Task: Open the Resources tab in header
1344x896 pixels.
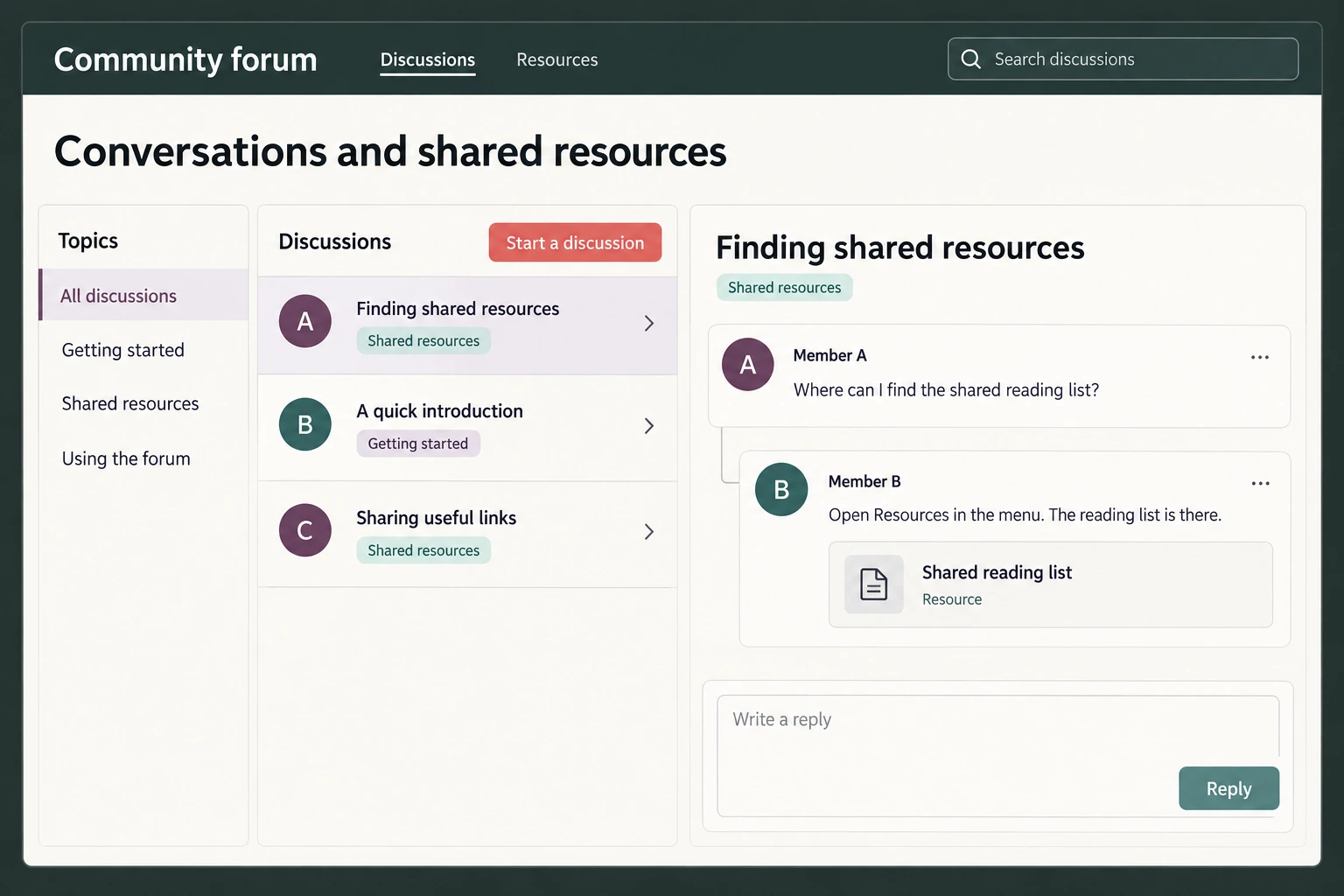Action: click(x=557, y=59)
